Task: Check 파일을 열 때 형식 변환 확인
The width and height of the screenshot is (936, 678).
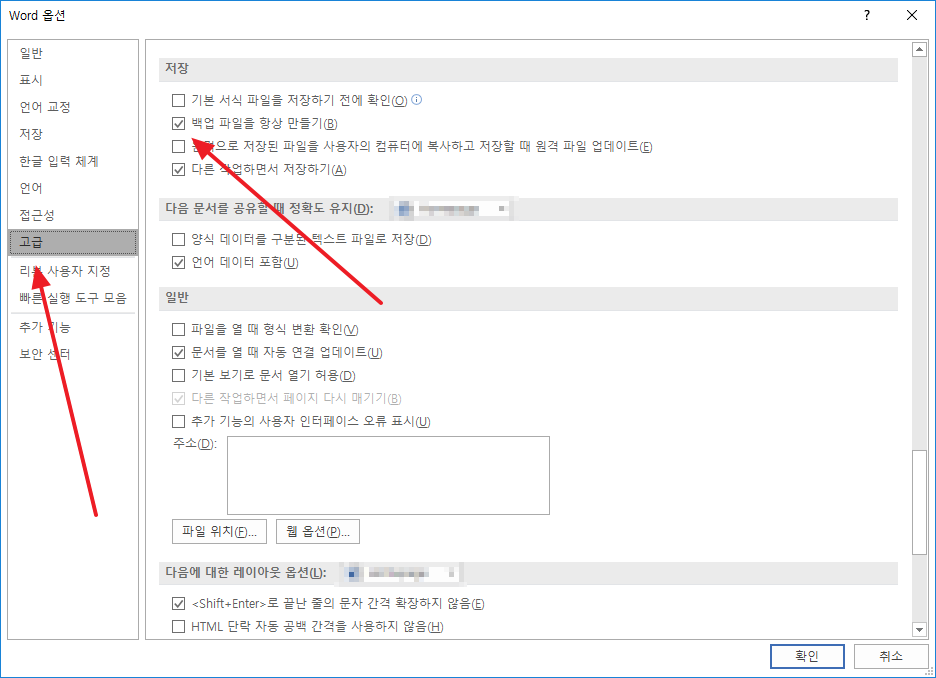Action: coord(178,329)
